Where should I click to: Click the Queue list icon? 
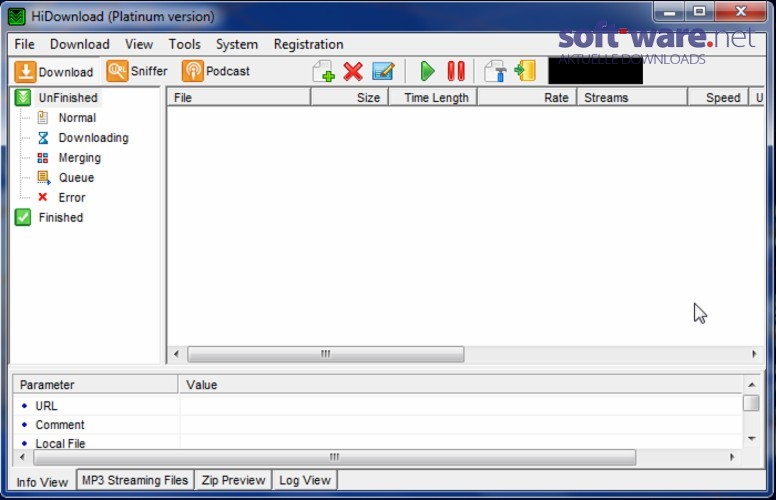pyautogui.click(x=44, y=178)
